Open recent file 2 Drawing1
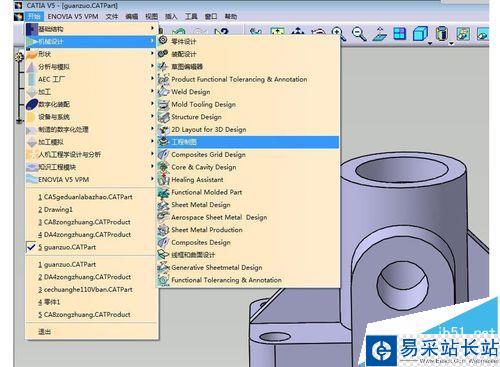 pos(55,210)
